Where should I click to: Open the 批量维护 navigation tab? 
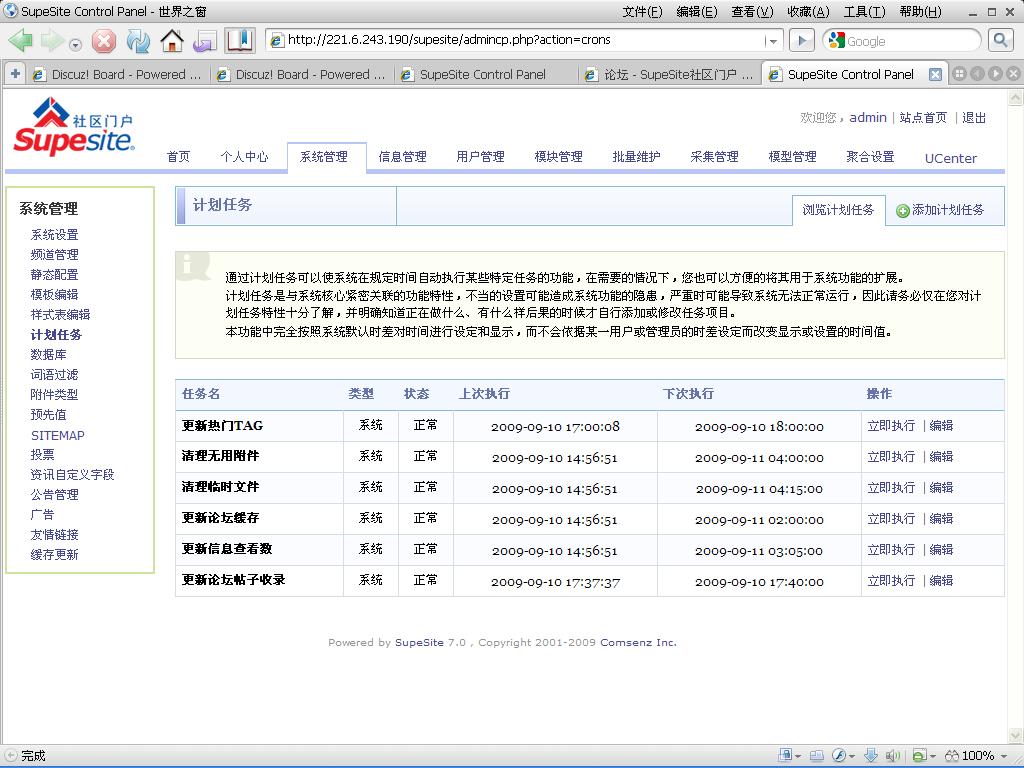(x=636, y=157)
